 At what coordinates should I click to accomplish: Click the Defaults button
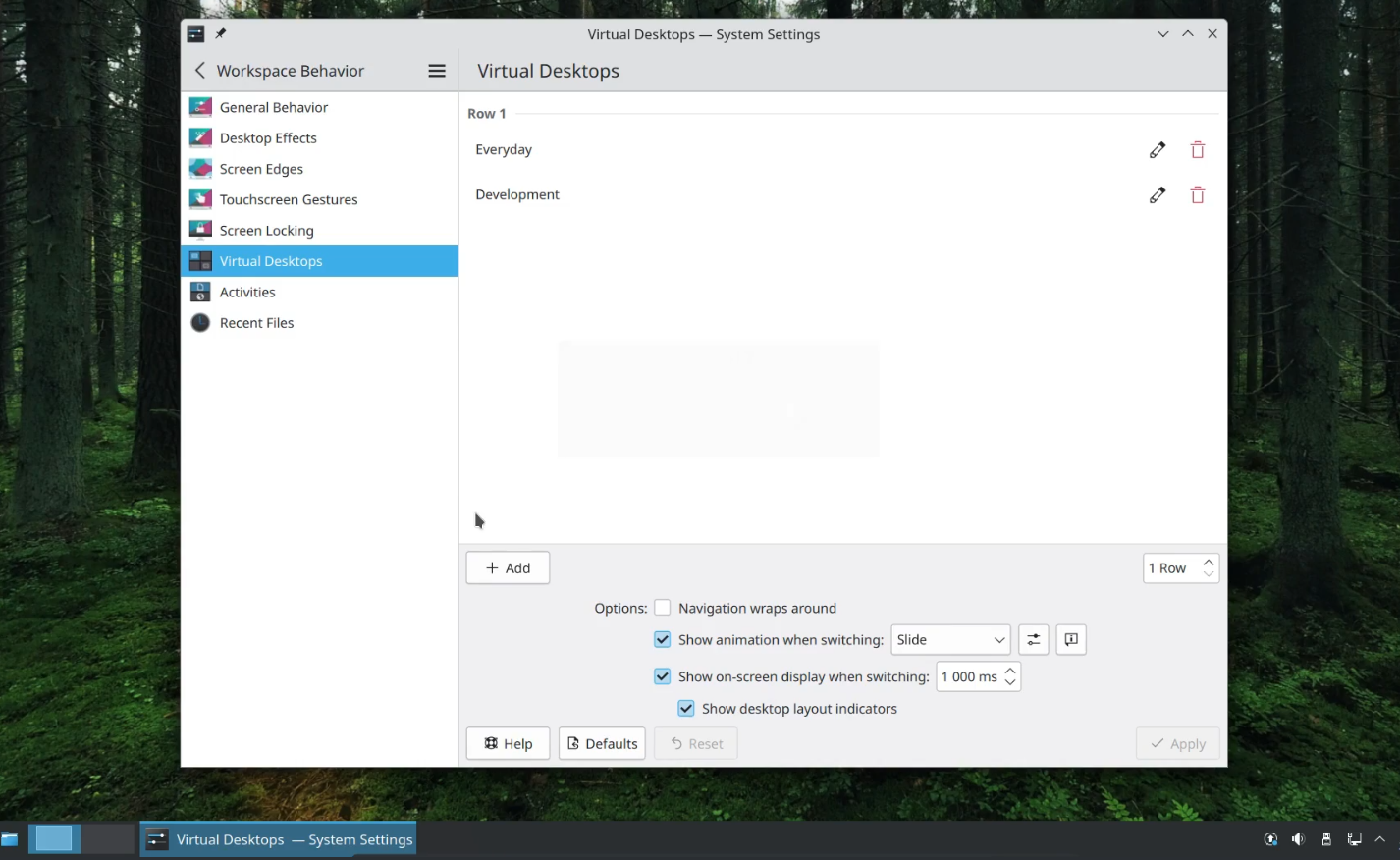click(602, 744)
